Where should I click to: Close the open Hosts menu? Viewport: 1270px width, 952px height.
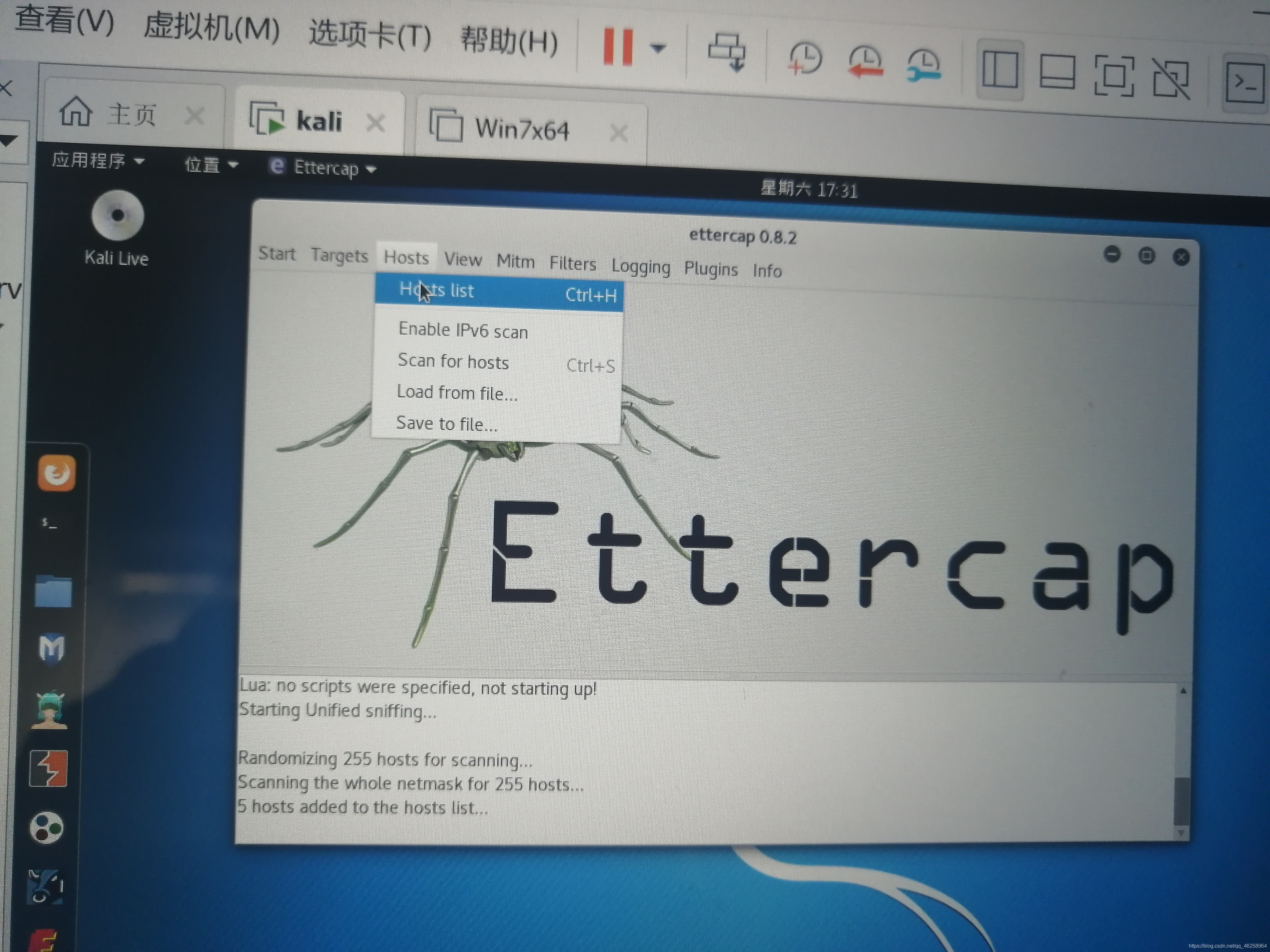(406, 258)
